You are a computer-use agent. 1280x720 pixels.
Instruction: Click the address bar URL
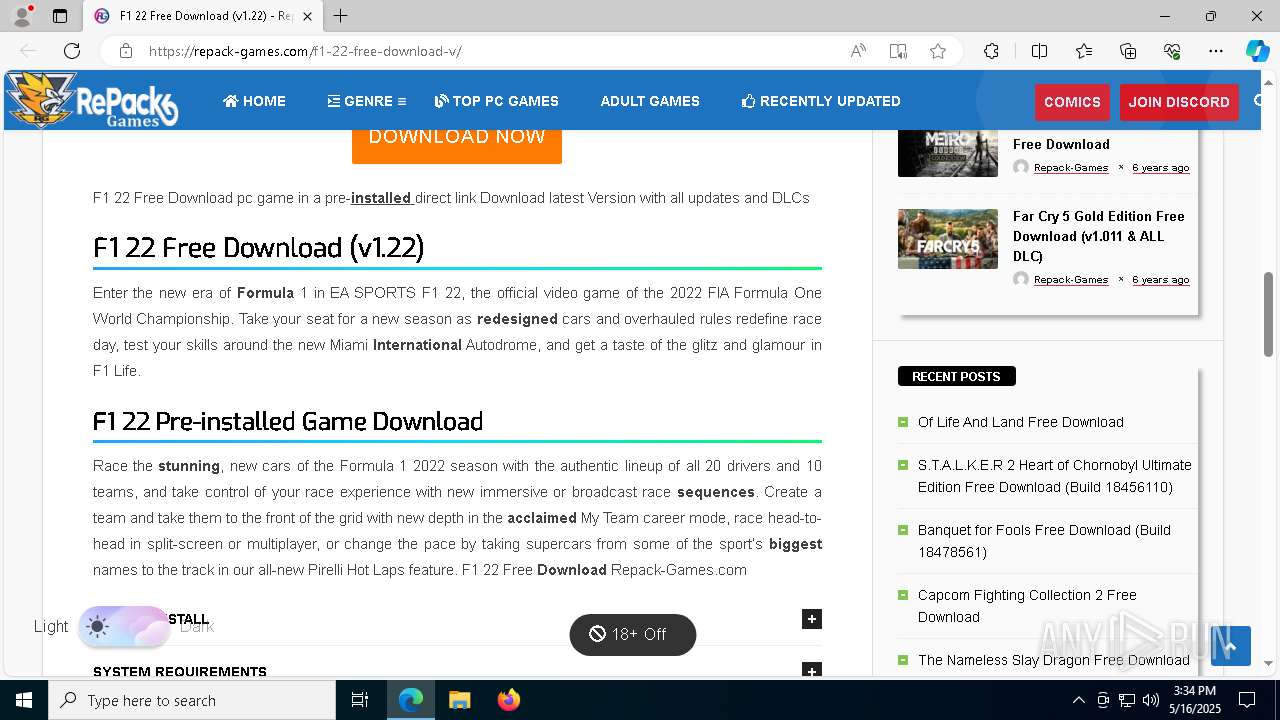tap(305, 51)
